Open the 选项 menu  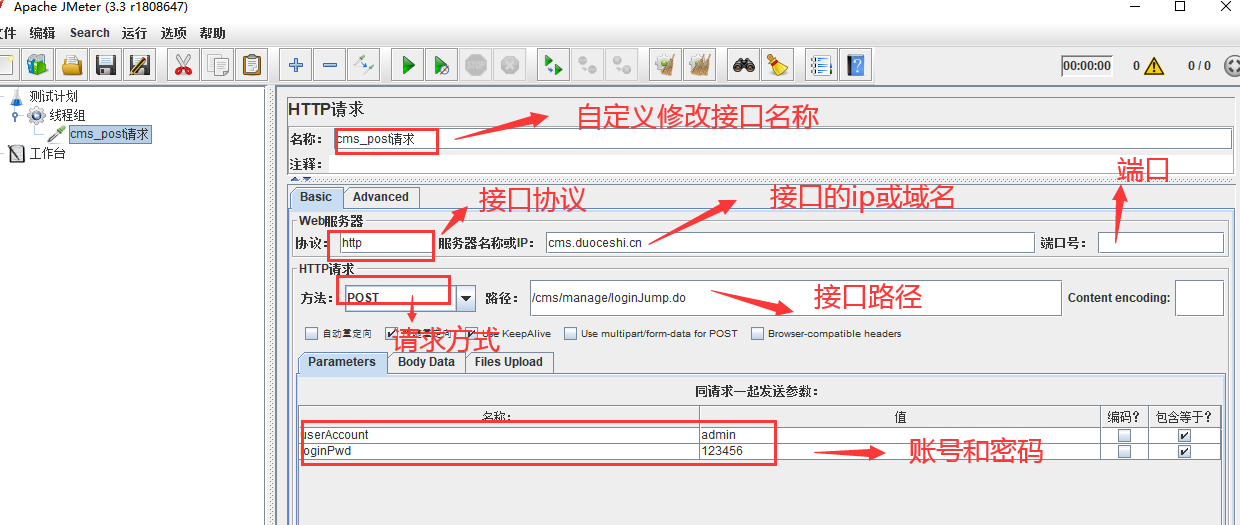174,33
